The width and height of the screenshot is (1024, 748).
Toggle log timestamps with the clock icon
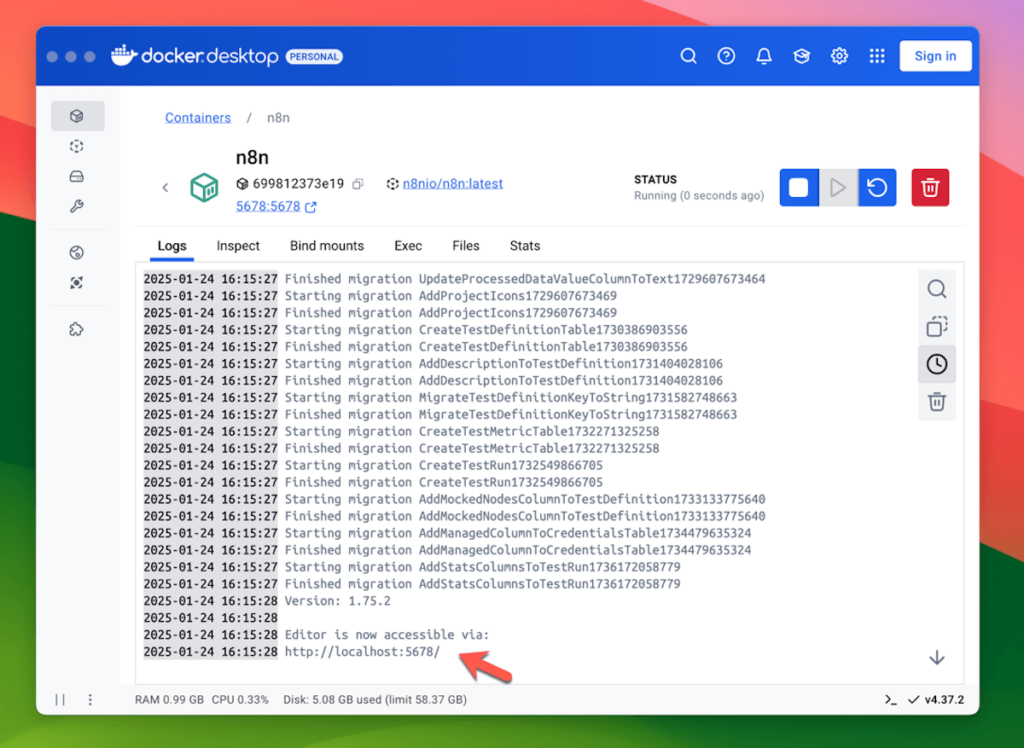(x=936, y=364)
